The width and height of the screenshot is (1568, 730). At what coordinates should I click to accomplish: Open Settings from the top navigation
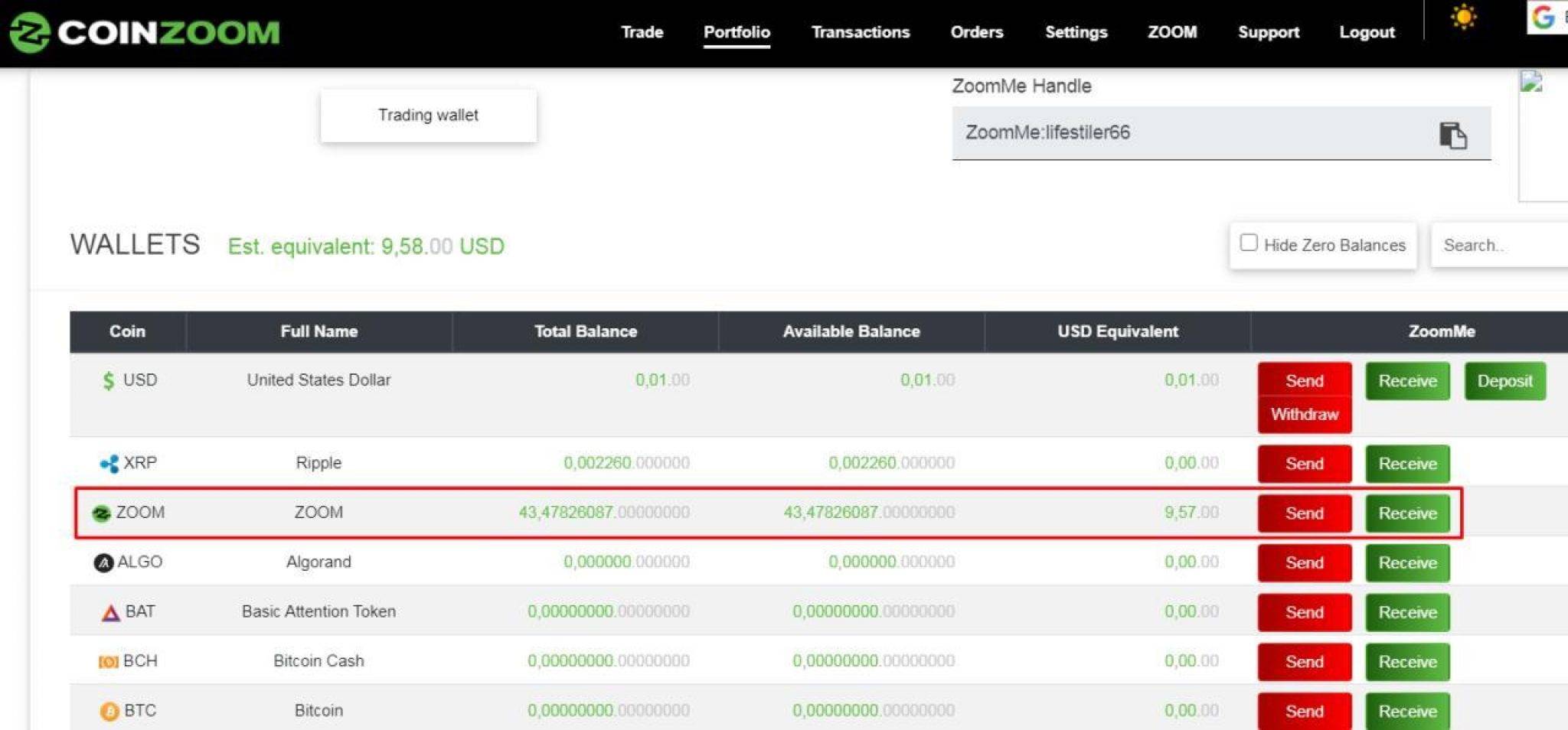tap(1076, 32)
